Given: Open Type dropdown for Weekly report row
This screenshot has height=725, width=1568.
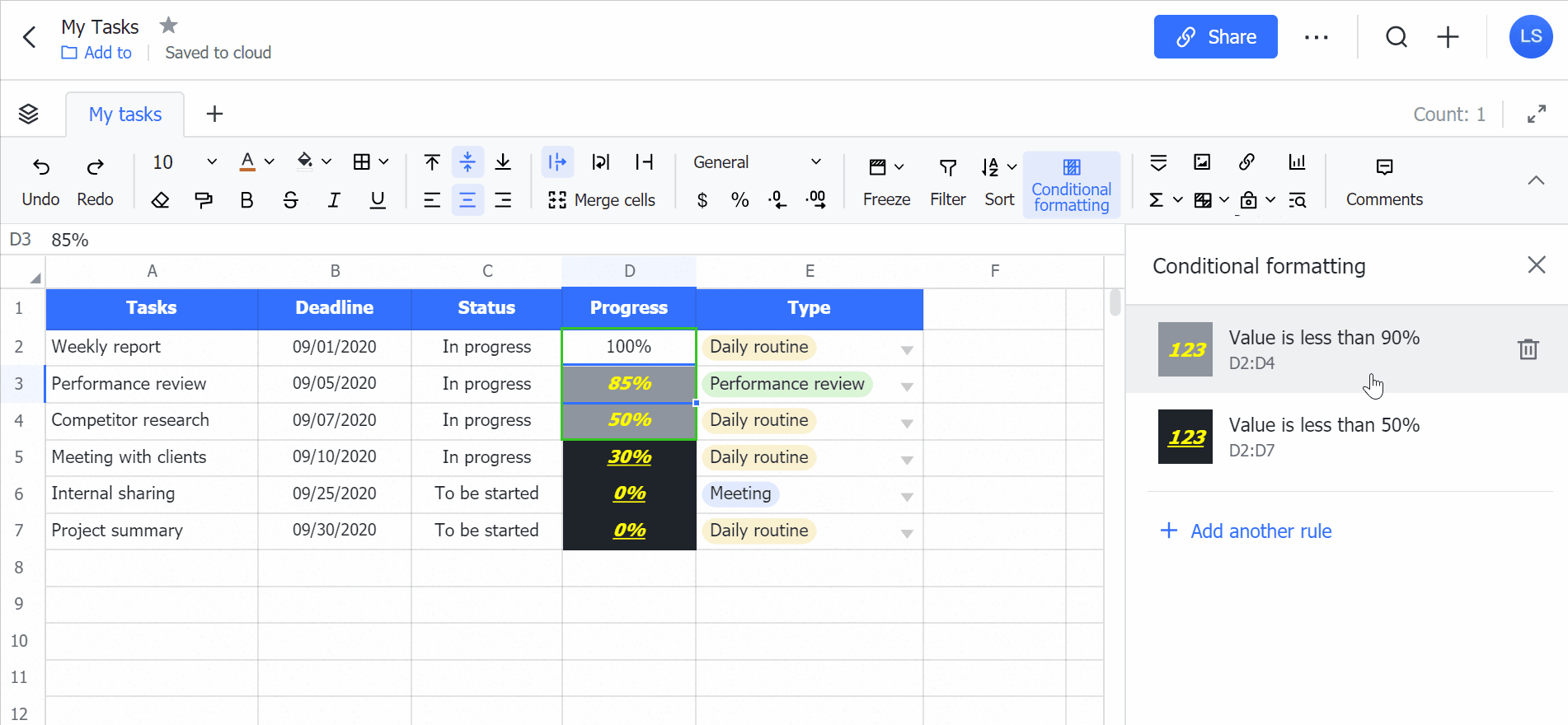Looking at the screenshot, I should point(907,350).
